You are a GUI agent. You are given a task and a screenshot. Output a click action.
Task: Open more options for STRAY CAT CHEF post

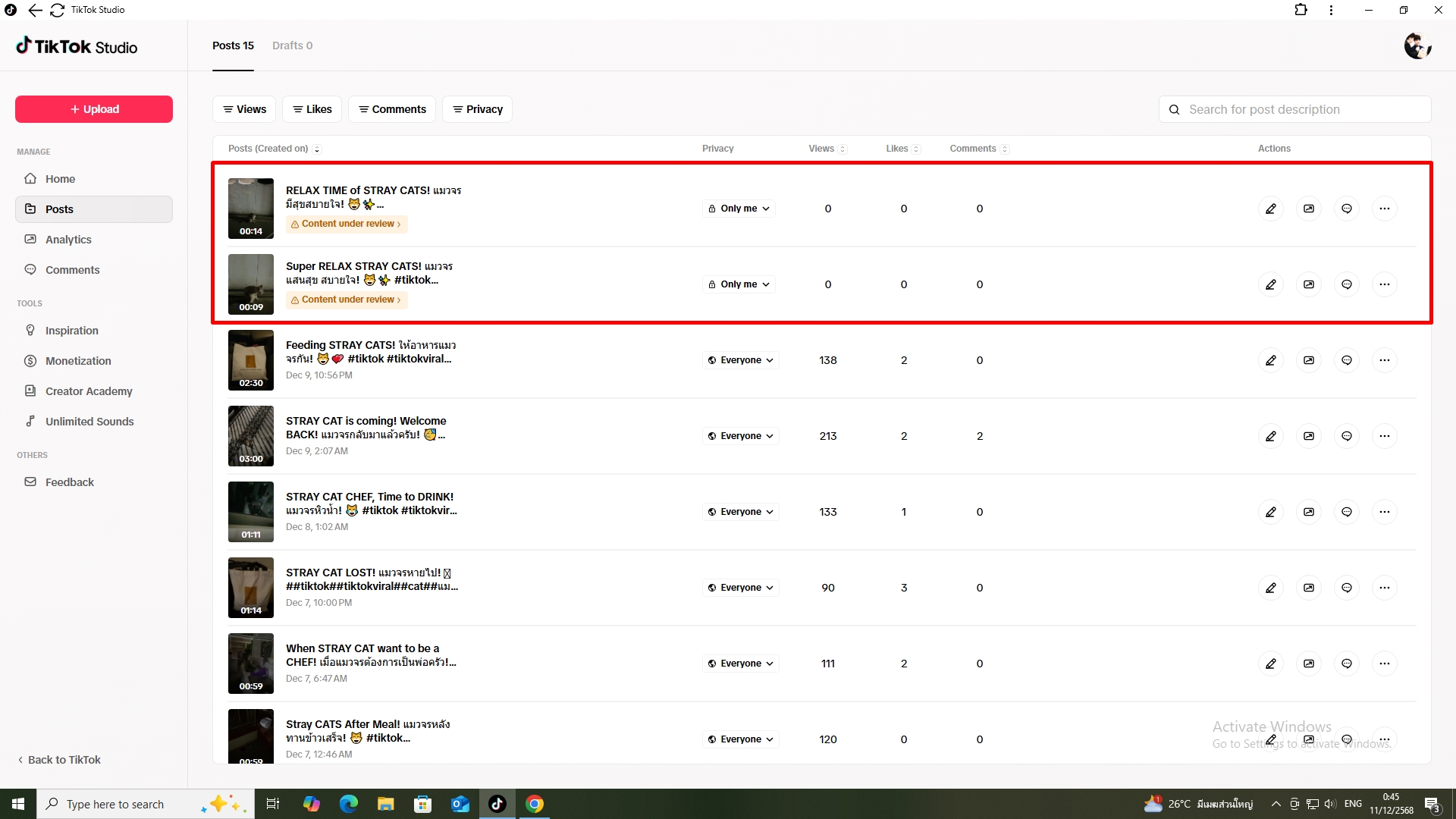click(1385, 512)
